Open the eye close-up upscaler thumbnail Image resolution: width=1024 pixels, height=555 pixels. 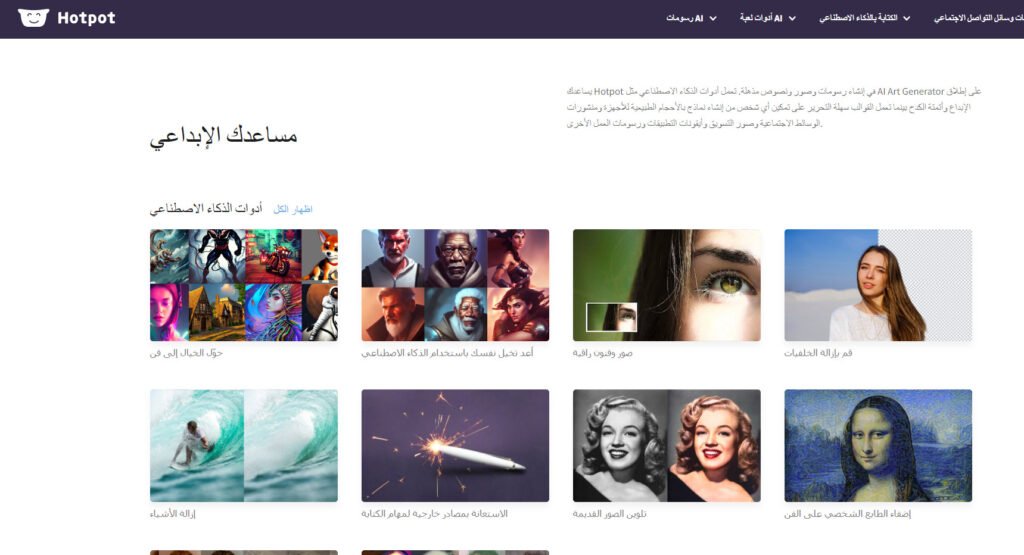tap(667, 285)
